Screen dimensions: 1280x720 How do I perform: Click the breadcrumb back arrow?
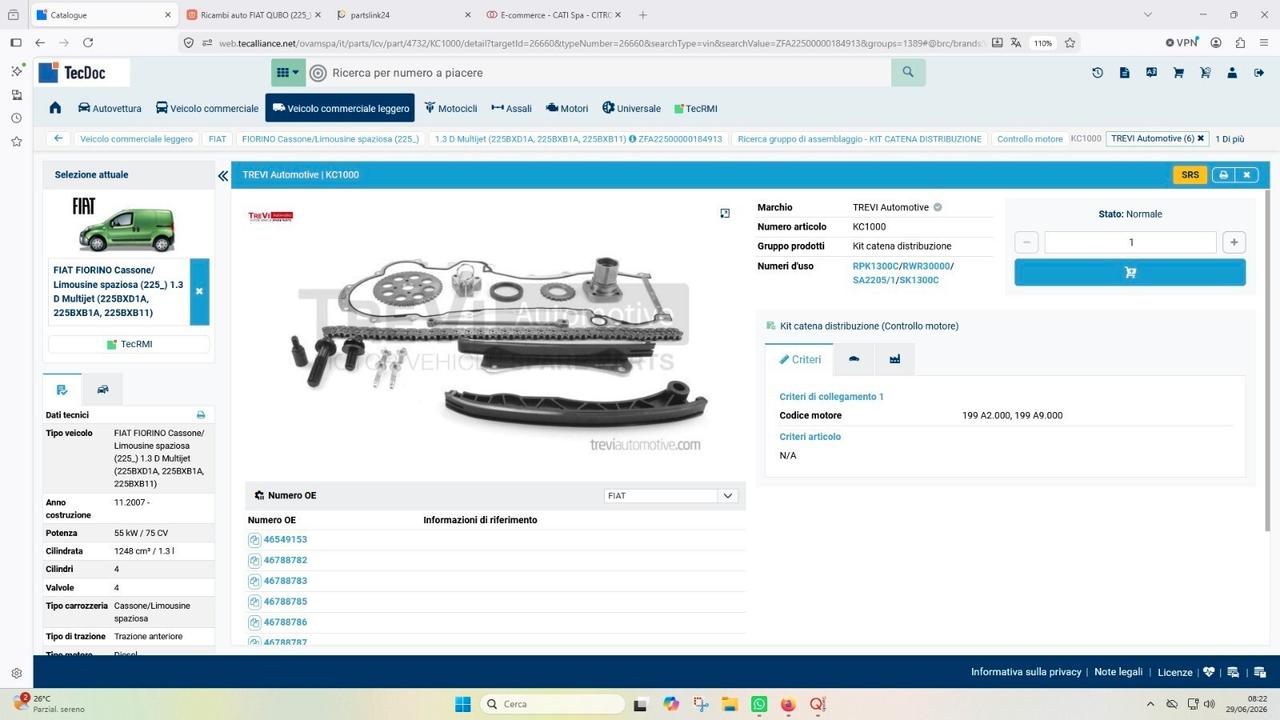[x=58, y=139]
